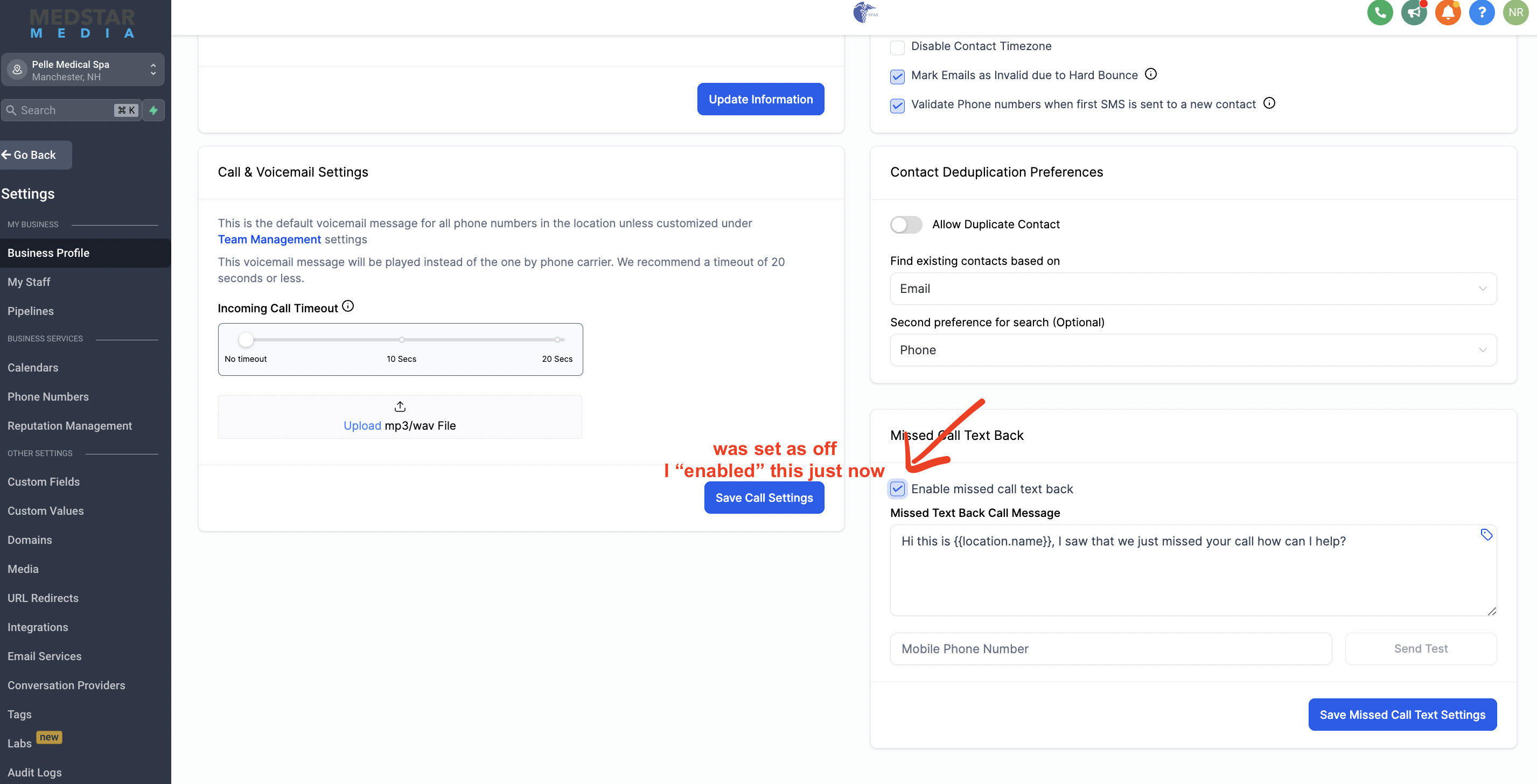Open Phone Numbers in sidebar

click(x=48, y=397)
